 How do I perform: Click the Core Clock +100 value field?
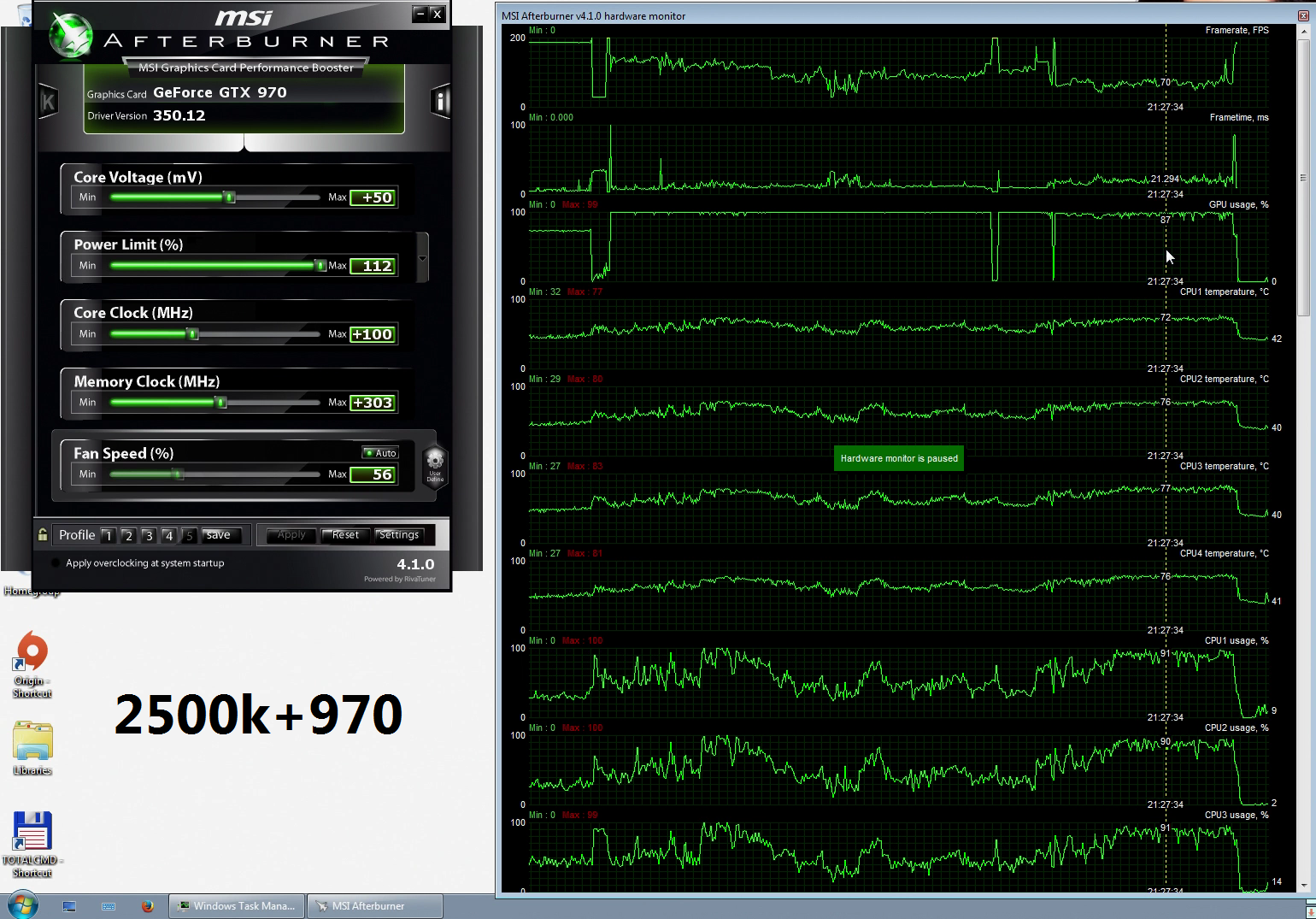[373, 334]
